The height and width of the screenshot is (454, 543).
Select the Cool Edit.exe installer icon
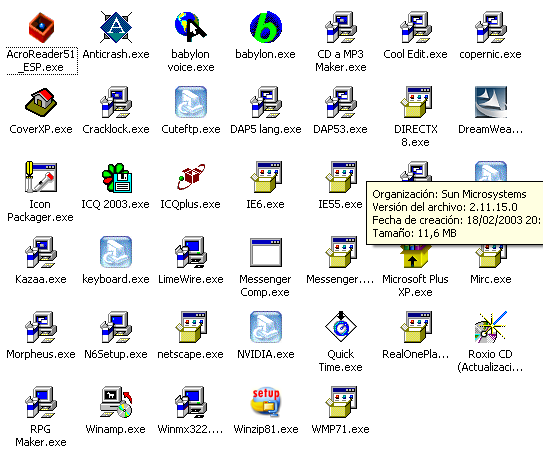click(416, 27)
